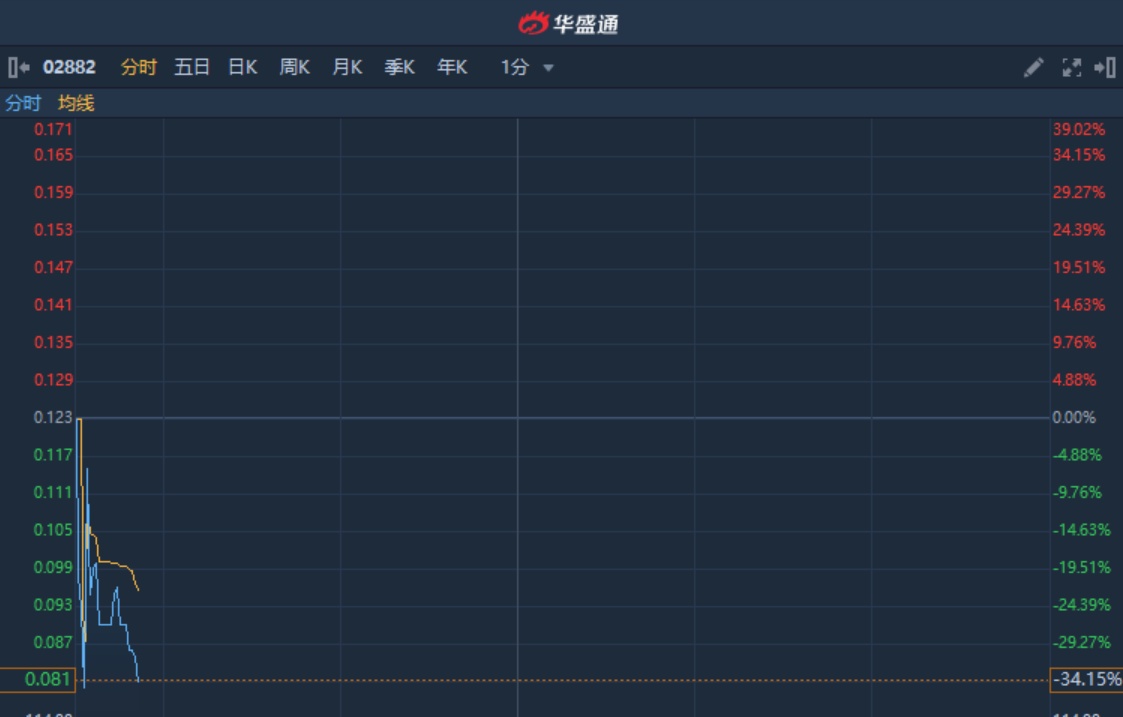Click the dropdown arrow next to 1分

click(549, 68)
